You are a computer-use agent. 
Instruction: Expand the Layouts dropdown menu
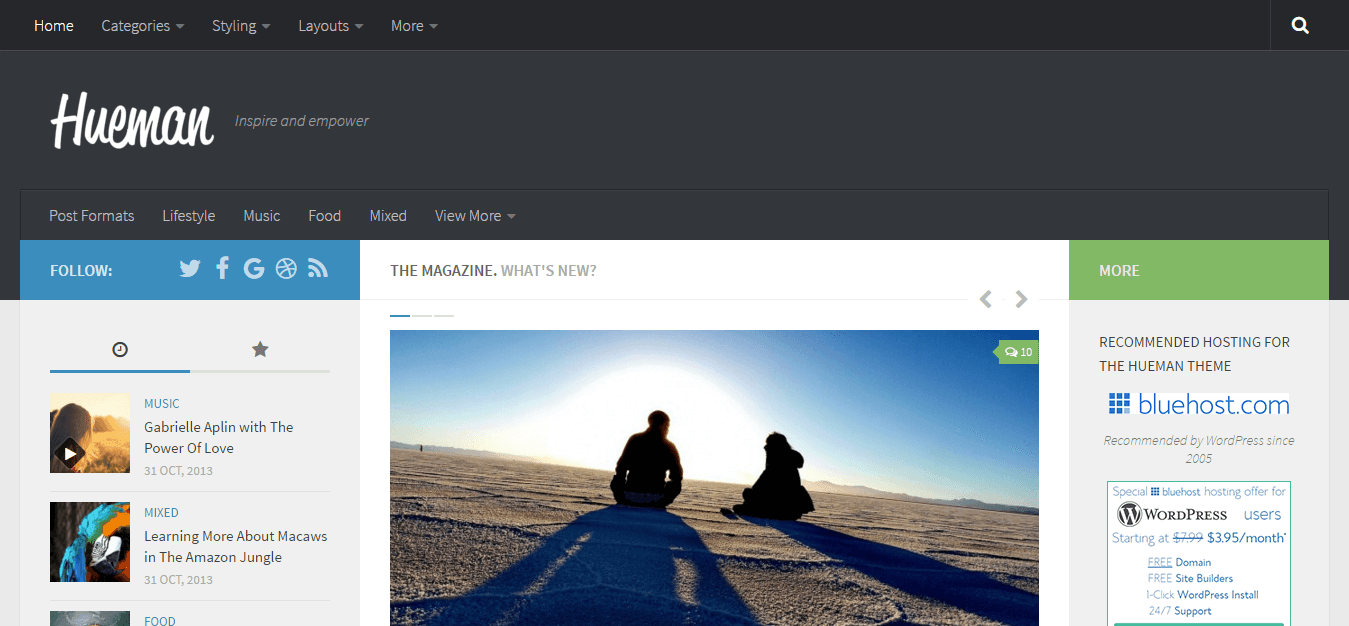click(x=330, y=26)
